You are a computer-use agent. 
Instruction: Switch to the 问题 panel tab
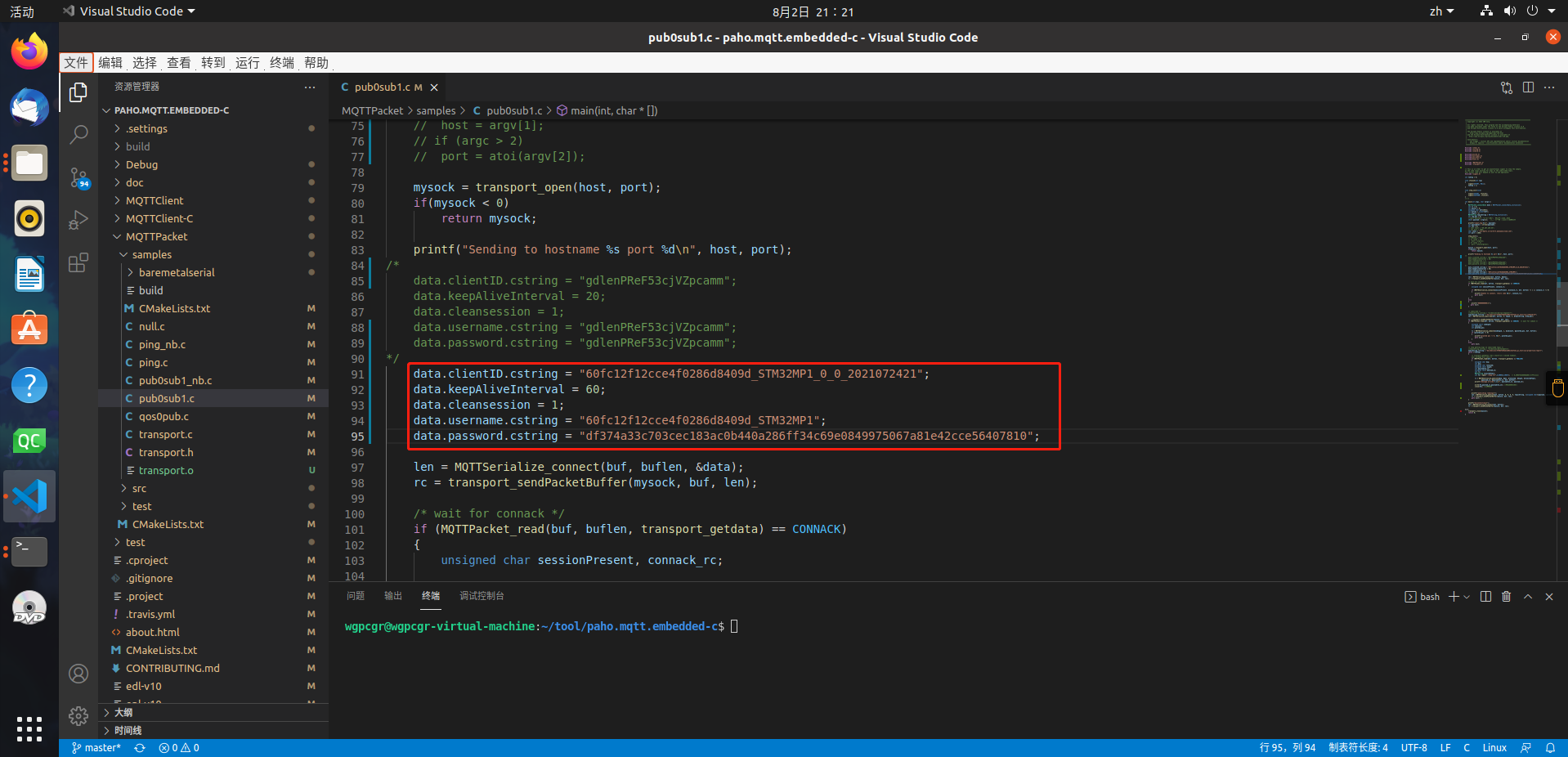point(356,596)
